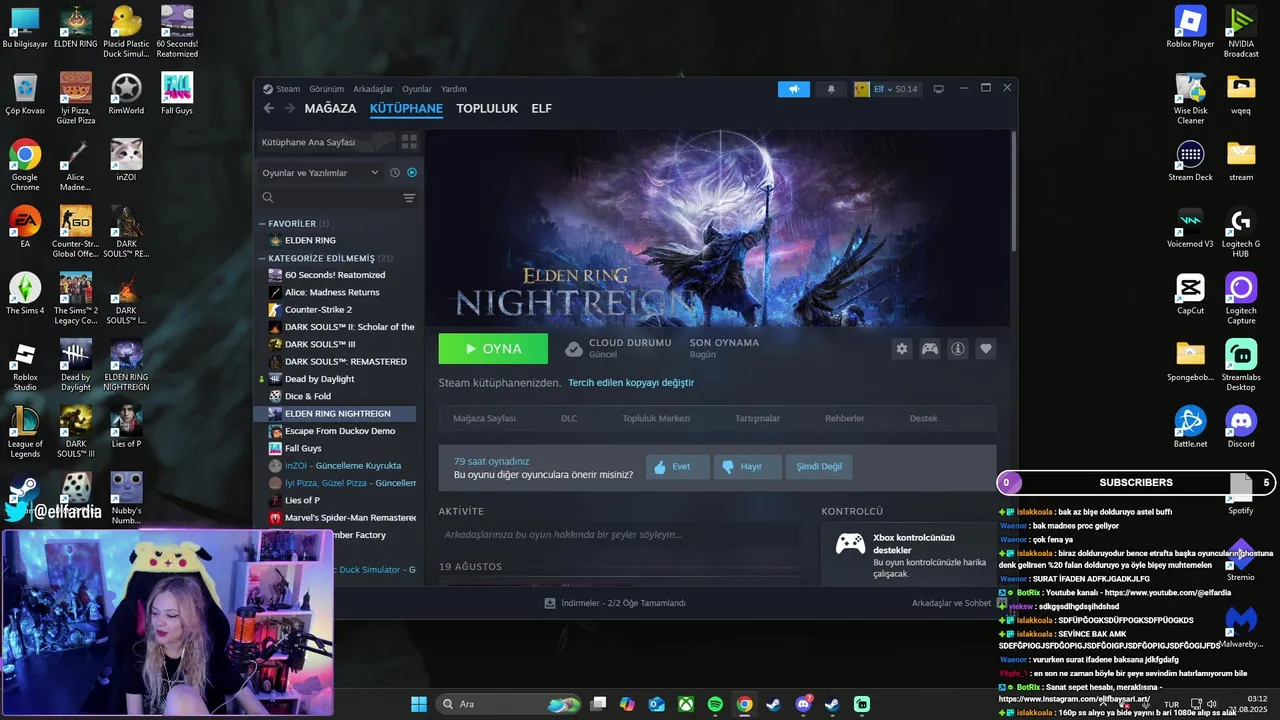The width and height of the screenshot is (1280, 720).
Task: Open The Sims 4 desktop icon
Action: [25, 294]
